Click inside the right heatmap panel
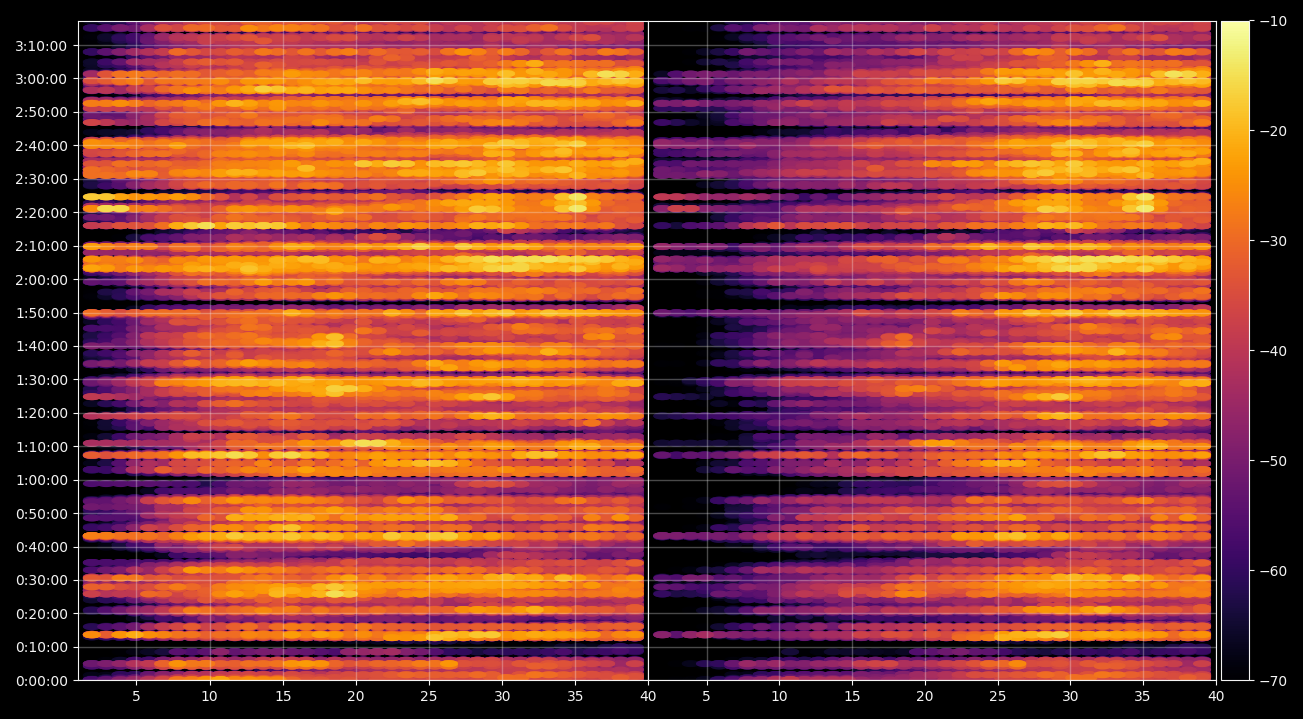1303x719 pixels. (x=932, y=350)
